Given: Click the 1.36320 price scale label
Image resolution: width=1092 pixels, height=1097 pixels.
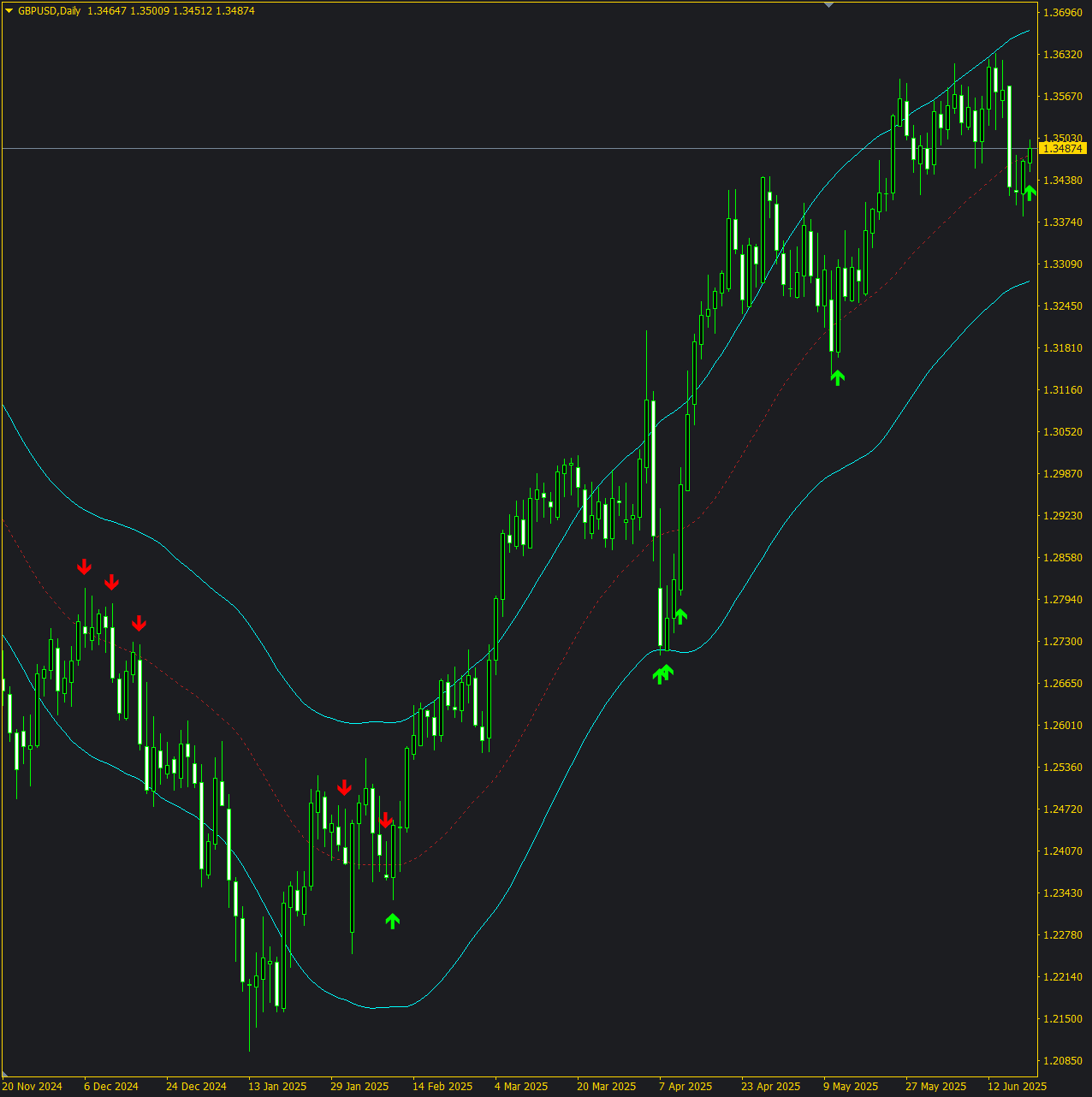Looking at the screenshot, I should pyautogui.click(x=1064, y=55).
